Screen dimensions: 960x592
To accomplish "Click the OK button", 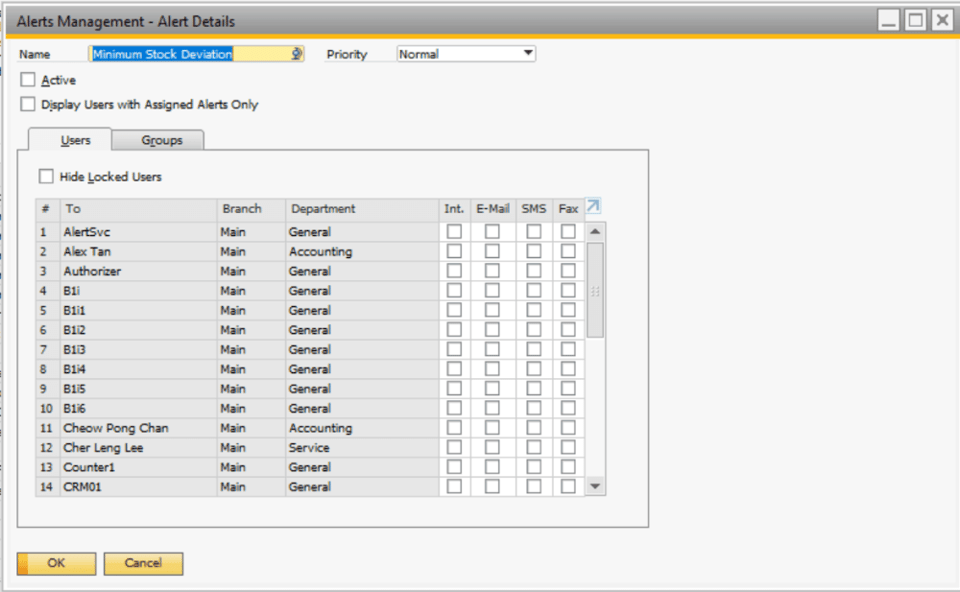I will 56,563.
